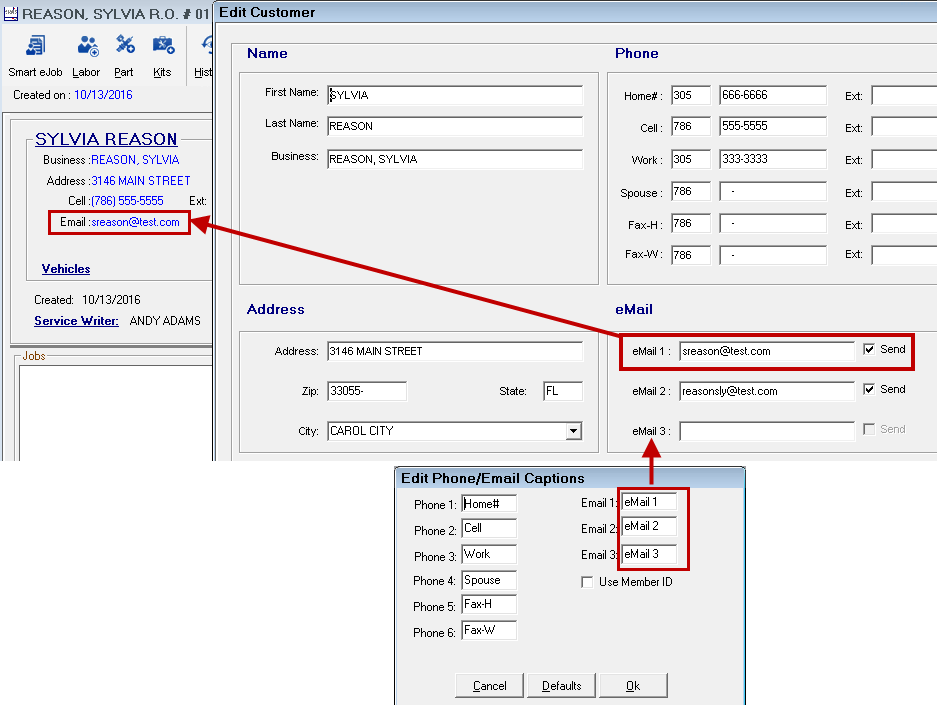Click the Home# extension field
This screenshot has height=705, width=937.
point(901,95)
